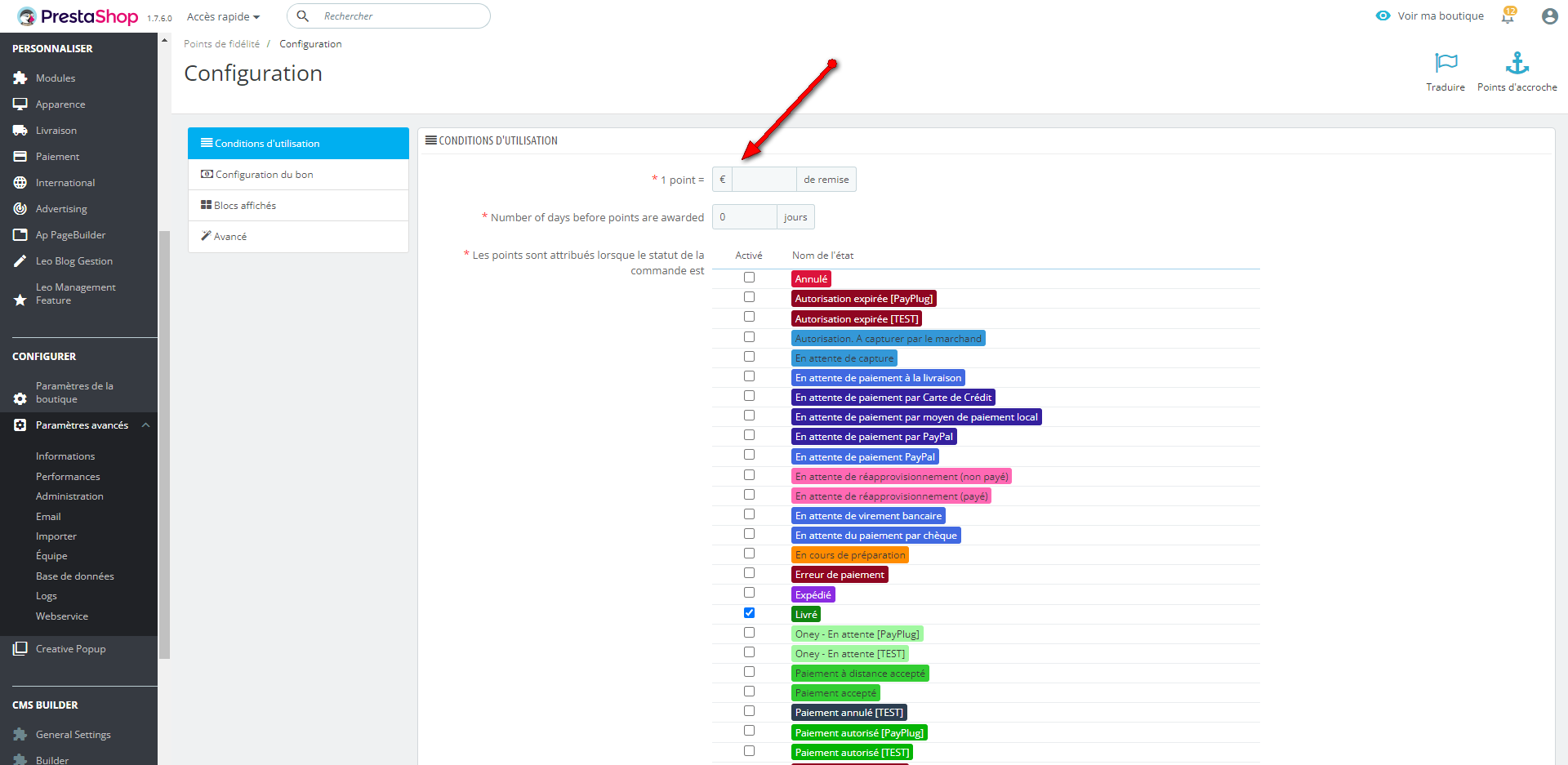Open the Informations submenu item
The width and height of the screenshot is (1568, 765).
(65, 456)
